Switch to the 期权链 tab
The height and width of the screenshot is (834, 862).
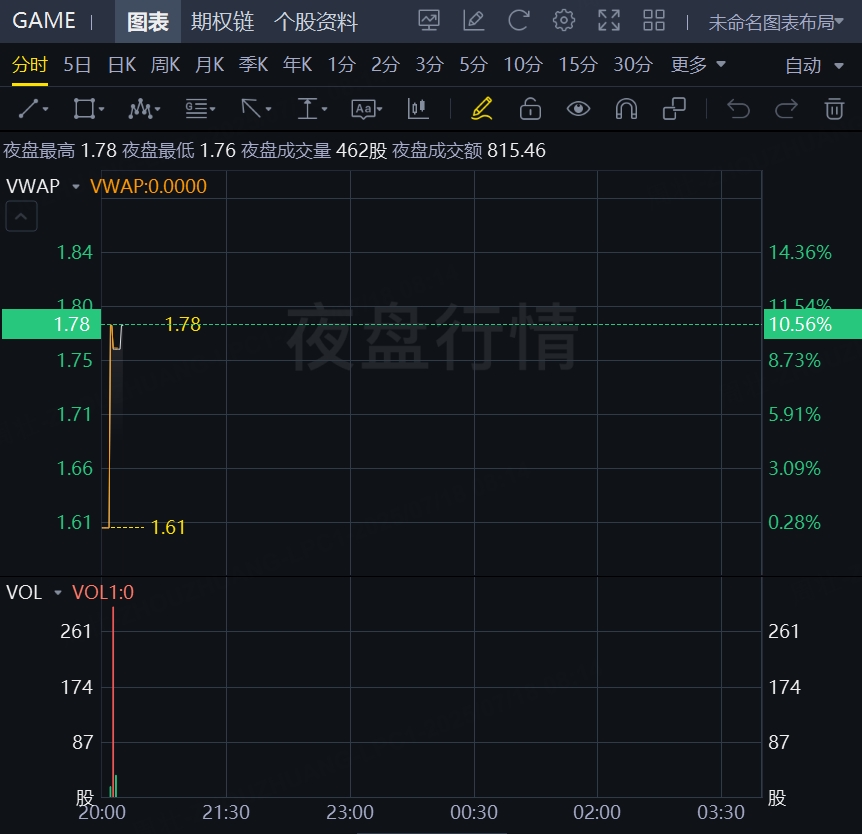point(222,21)
